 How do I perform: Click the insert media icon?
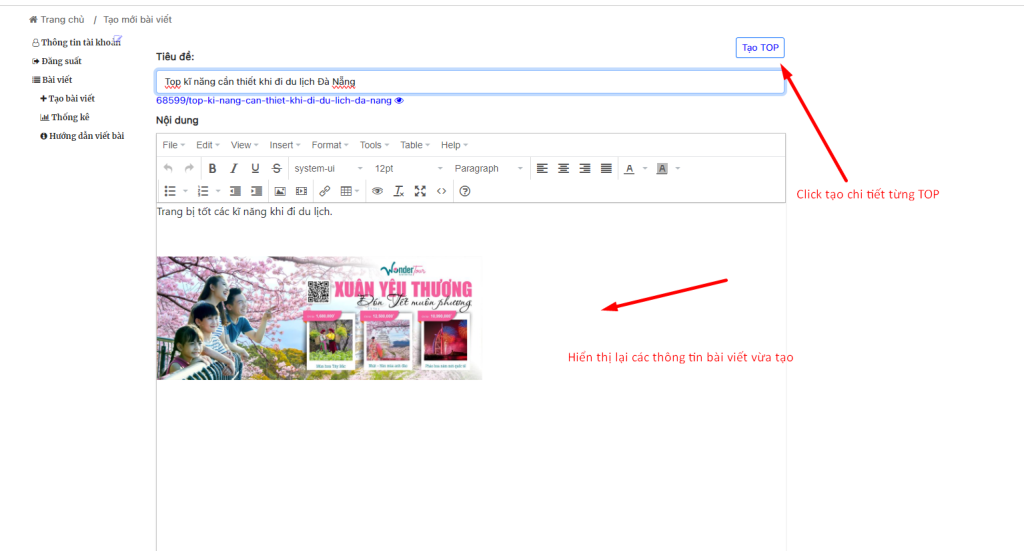(301, 191)
